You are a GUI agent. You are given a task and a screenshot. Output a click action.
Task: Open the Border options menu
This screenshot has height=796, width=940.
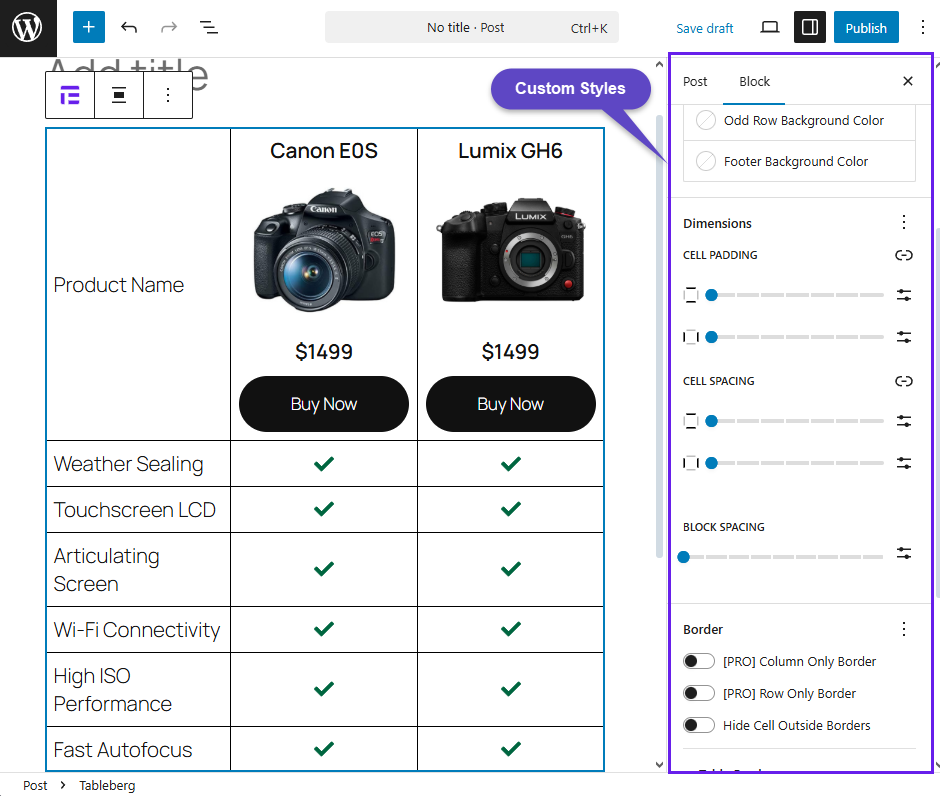point(904,629)
